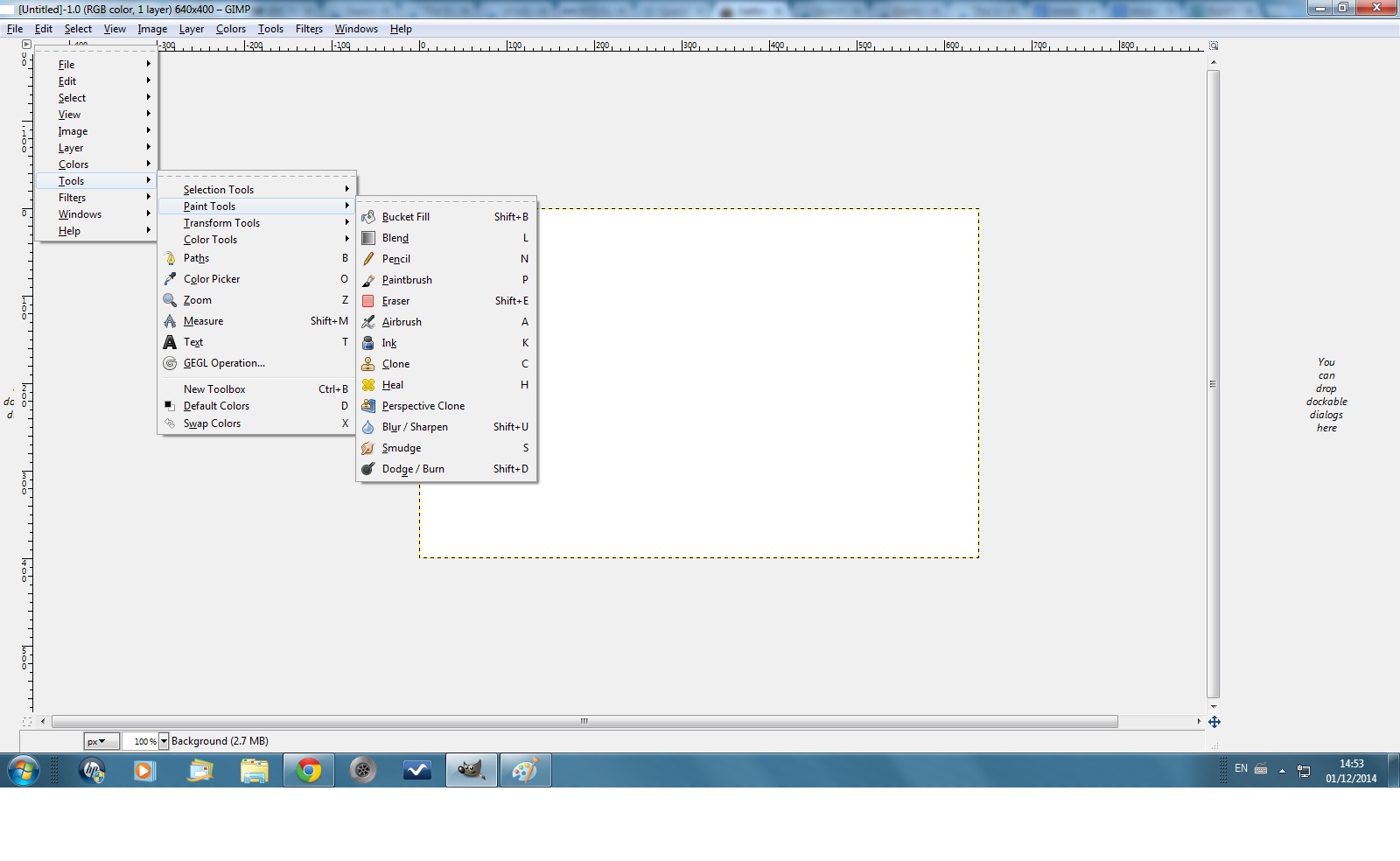Select the Smudge tool
The height and width of the screenshot is (861, 1400).
click(x=446, y=448)
